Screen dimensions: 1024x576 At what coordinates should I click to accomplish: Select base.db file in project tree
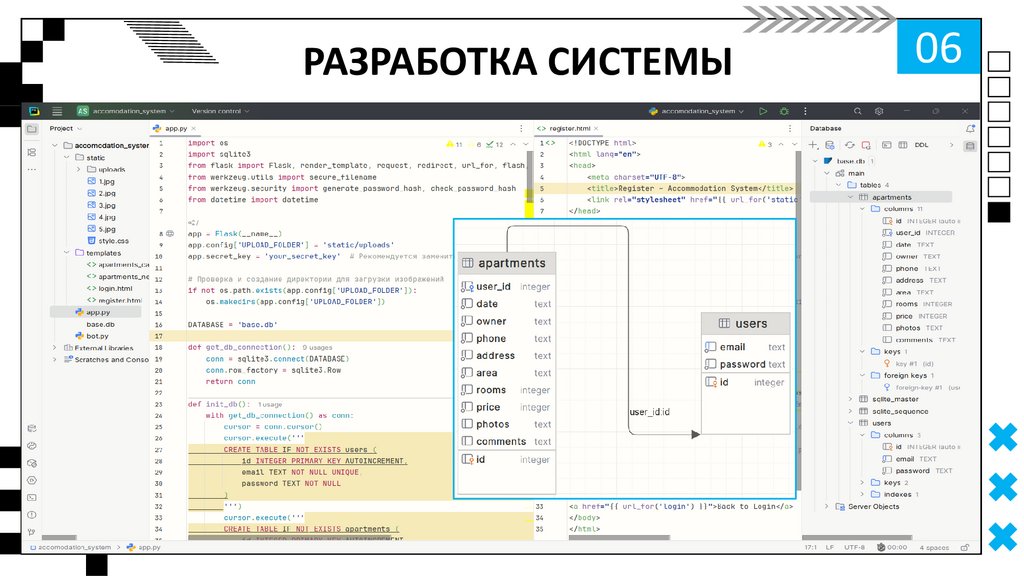(100, 324)
